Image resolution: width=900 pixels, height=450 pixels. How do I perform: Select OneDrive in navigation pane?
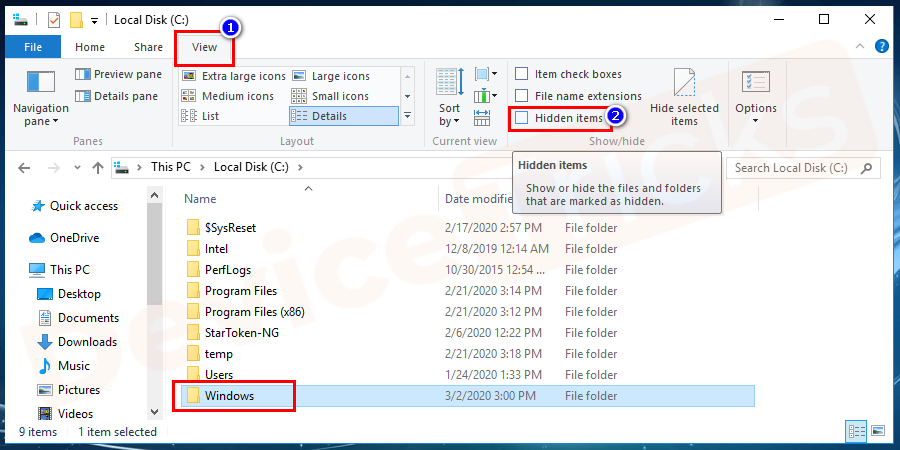(x=64, y=238)
